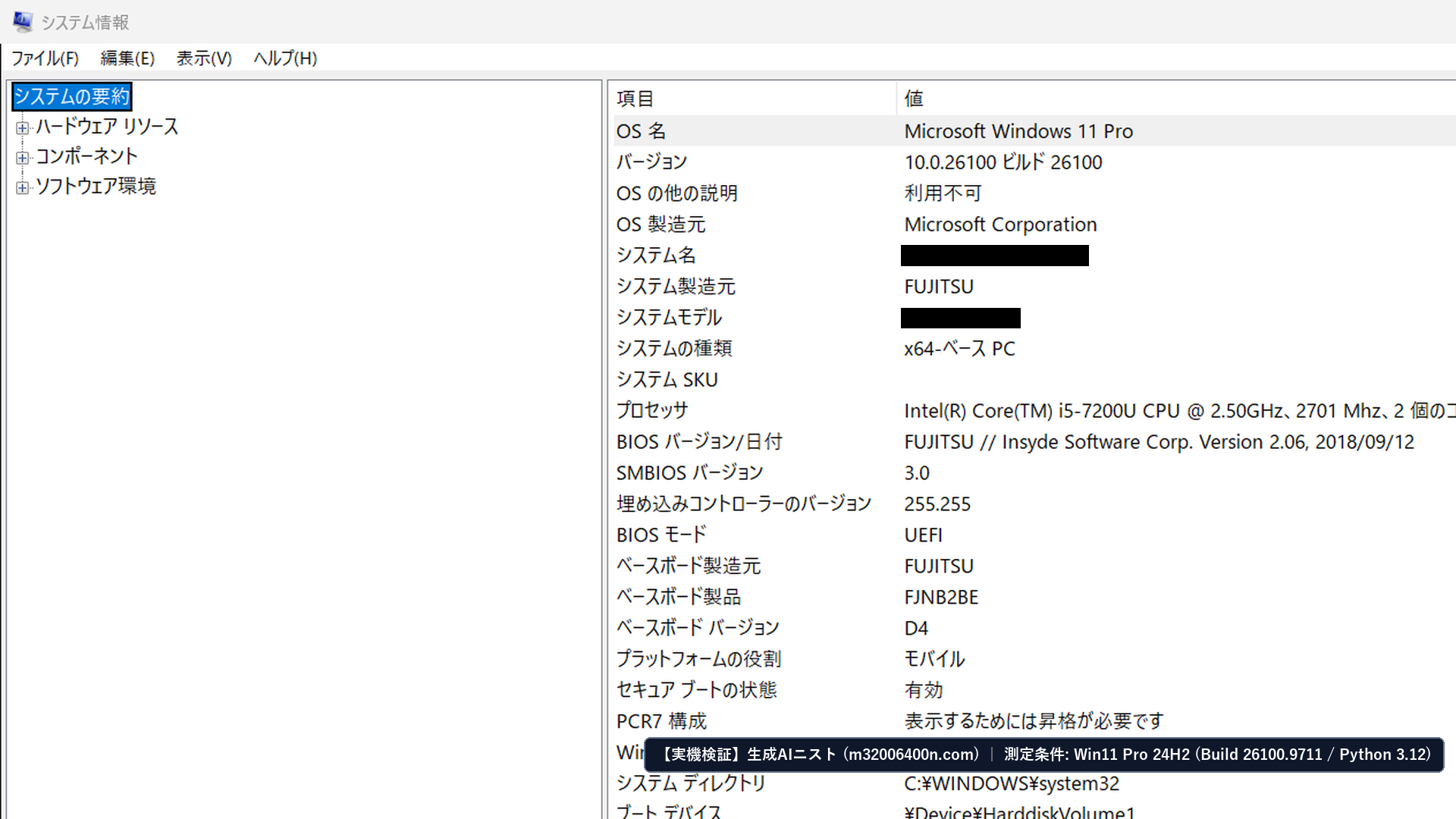Image resolution: width=1456 pixels, height=819 pixels.
Task: Select the PCR7 構成 row label
Action: pyautogui.click(x=661, y=722)
